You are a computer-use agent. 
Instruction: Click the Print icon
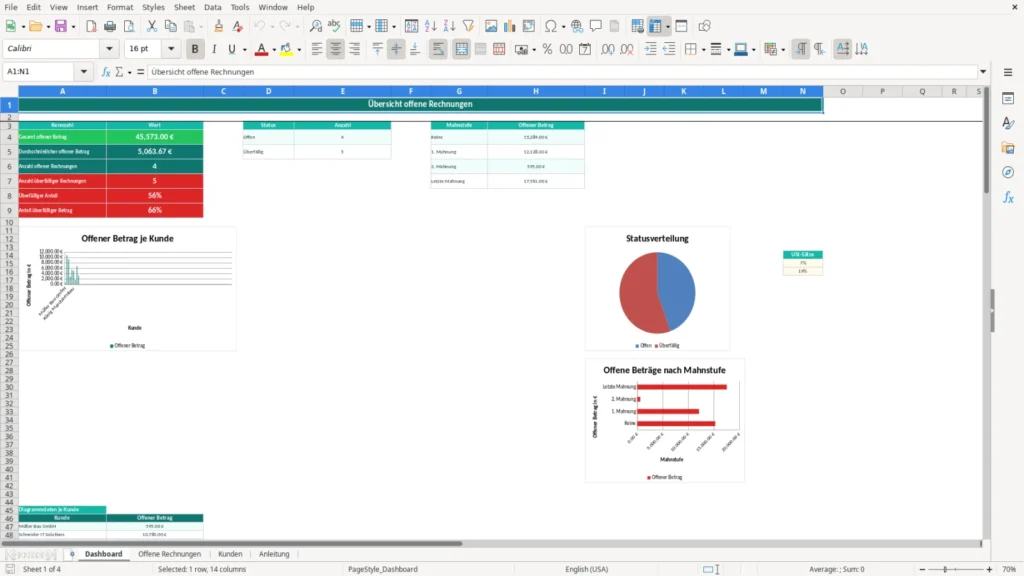(110, 26)
